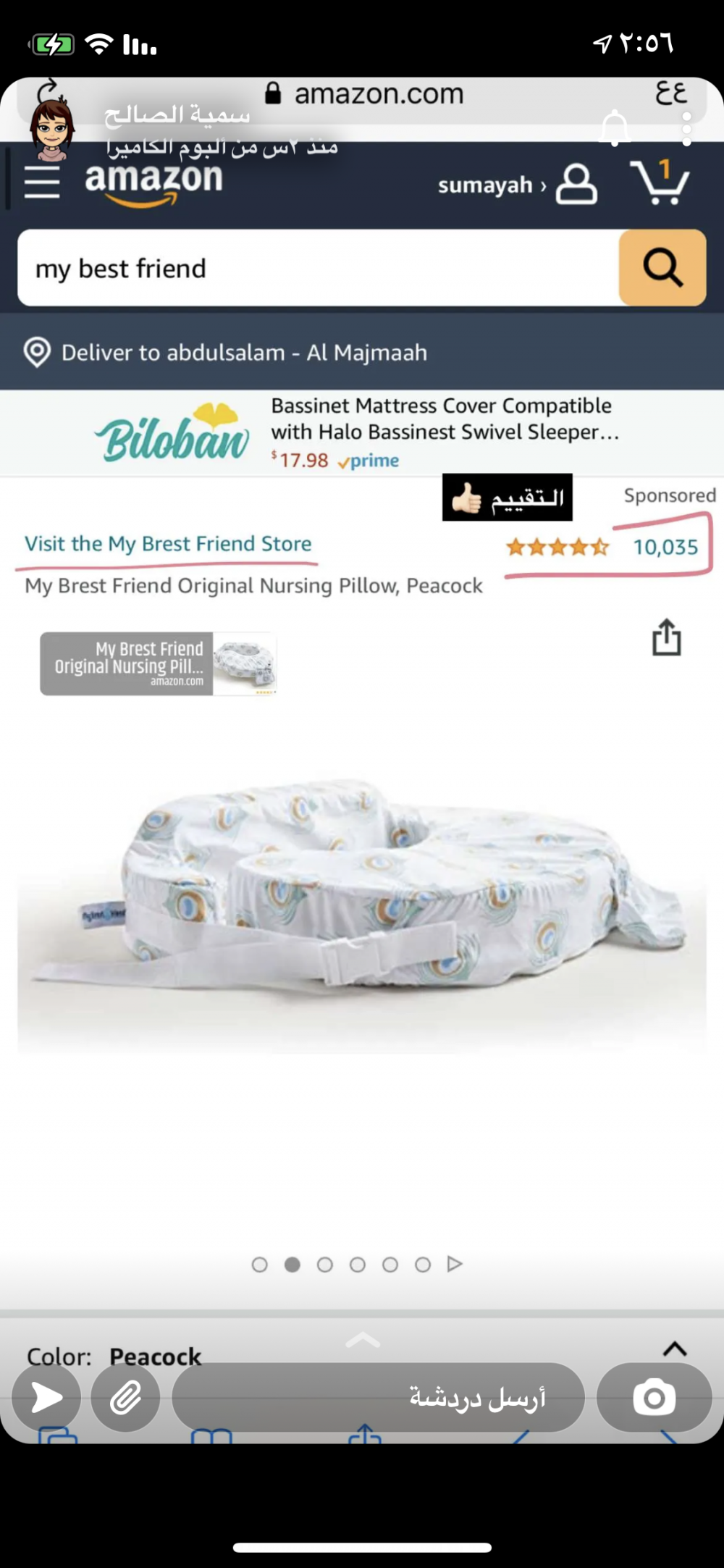This screenshot has width=724, height=1568.
Task: Play the product video carousel triangle
Action: [x=455, y=1264]
